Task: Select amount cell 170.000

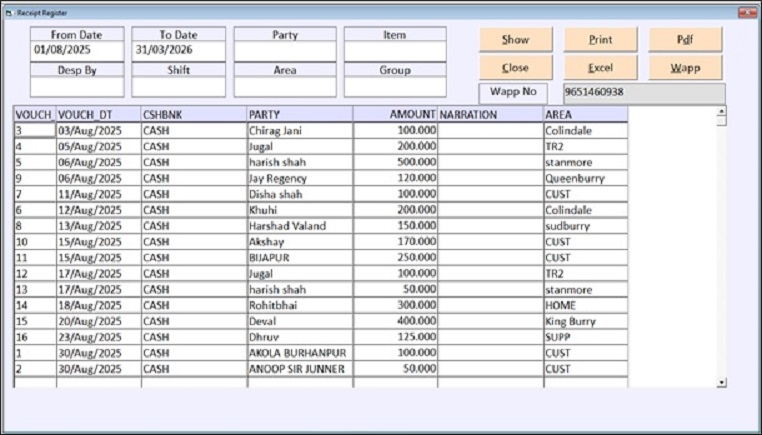Action: 395,242
